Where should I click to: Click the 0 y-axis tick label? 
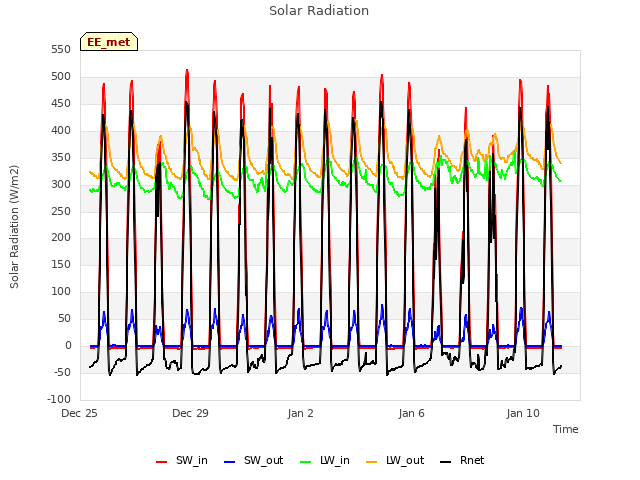[68, 345]
